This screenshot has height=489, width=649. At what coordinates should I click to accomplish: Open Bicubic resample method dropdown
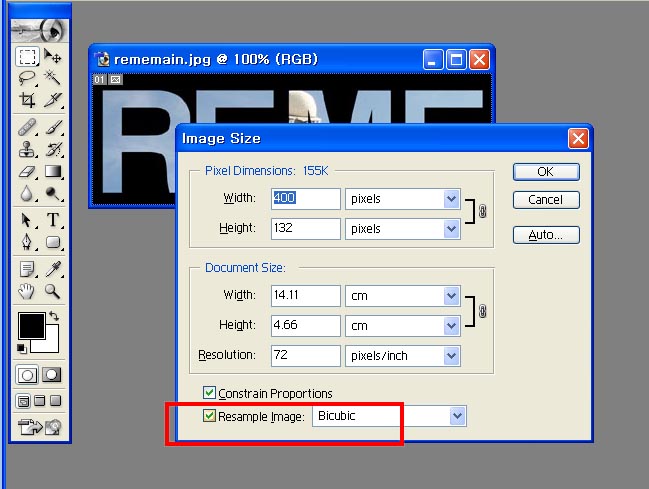(x=457, y=416)
